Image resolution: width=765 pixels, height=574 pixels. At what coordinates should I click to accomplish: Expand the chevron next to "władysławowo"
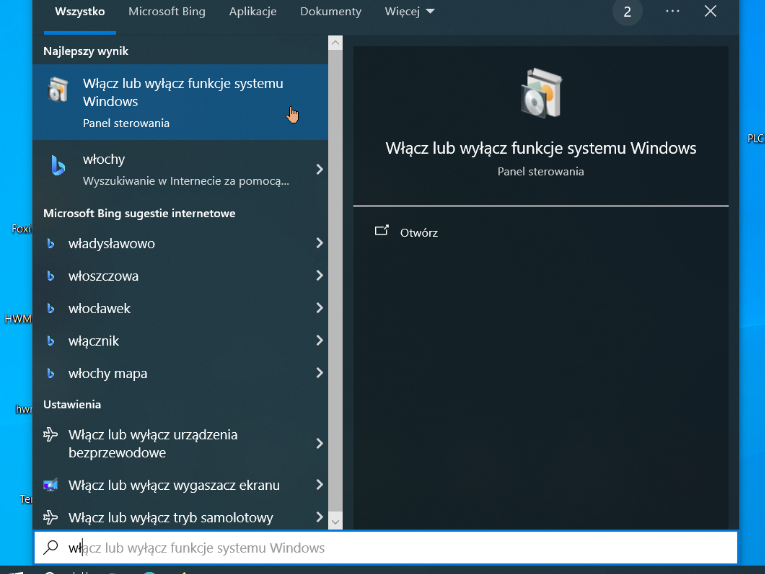tap(319, 243)
